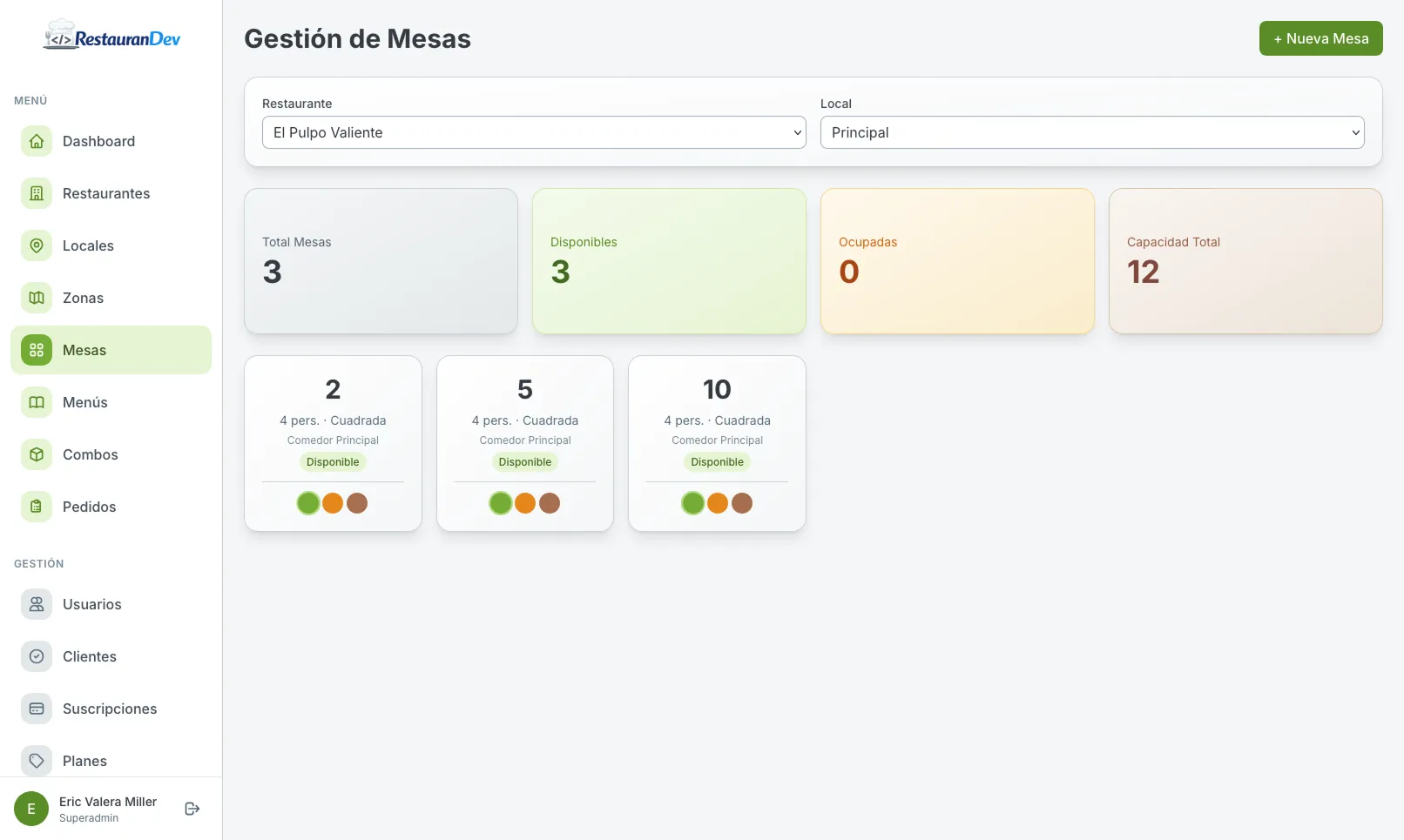This screenshot has height=840, width=1404.
Task: Expand the Restaurante selector chevron
Action: (x=797, y=132)
